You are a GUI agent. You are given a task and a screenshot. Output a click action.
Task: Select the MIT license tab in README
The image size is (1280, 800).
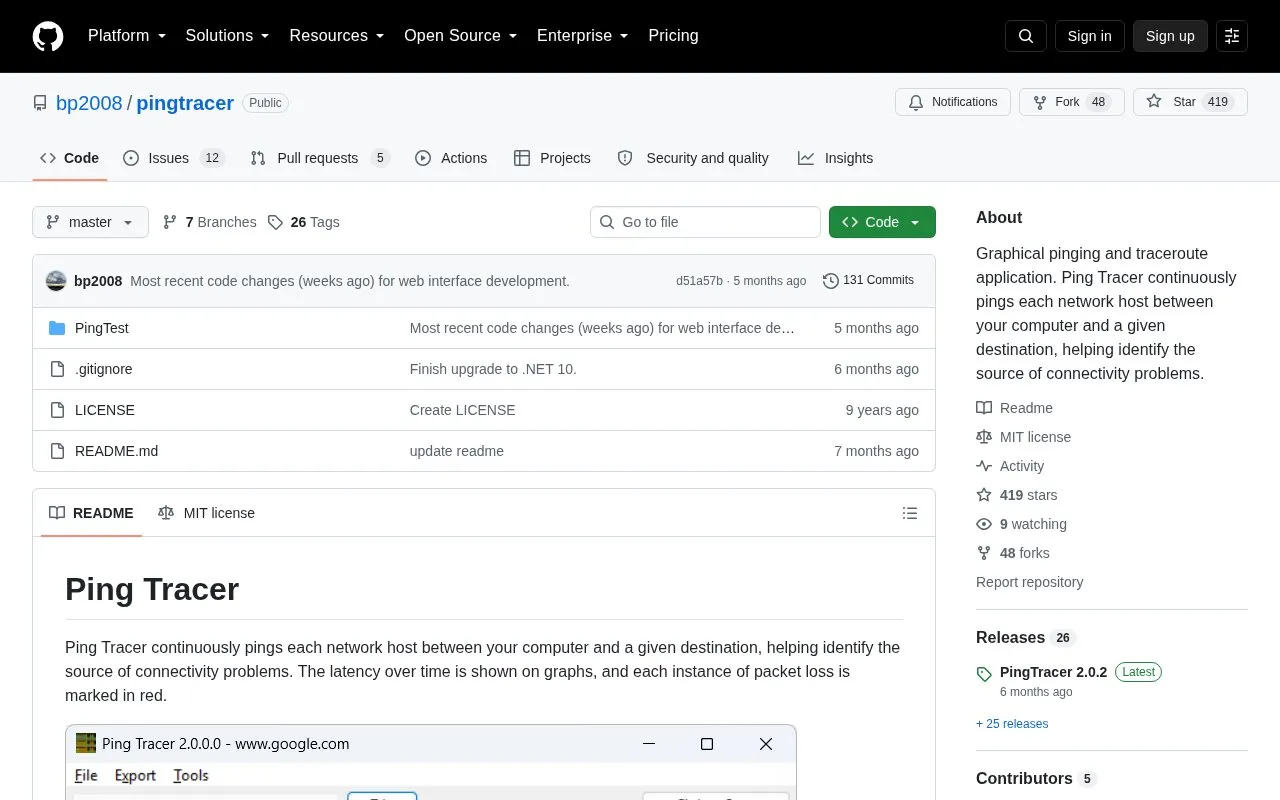[x=207, y=513]
